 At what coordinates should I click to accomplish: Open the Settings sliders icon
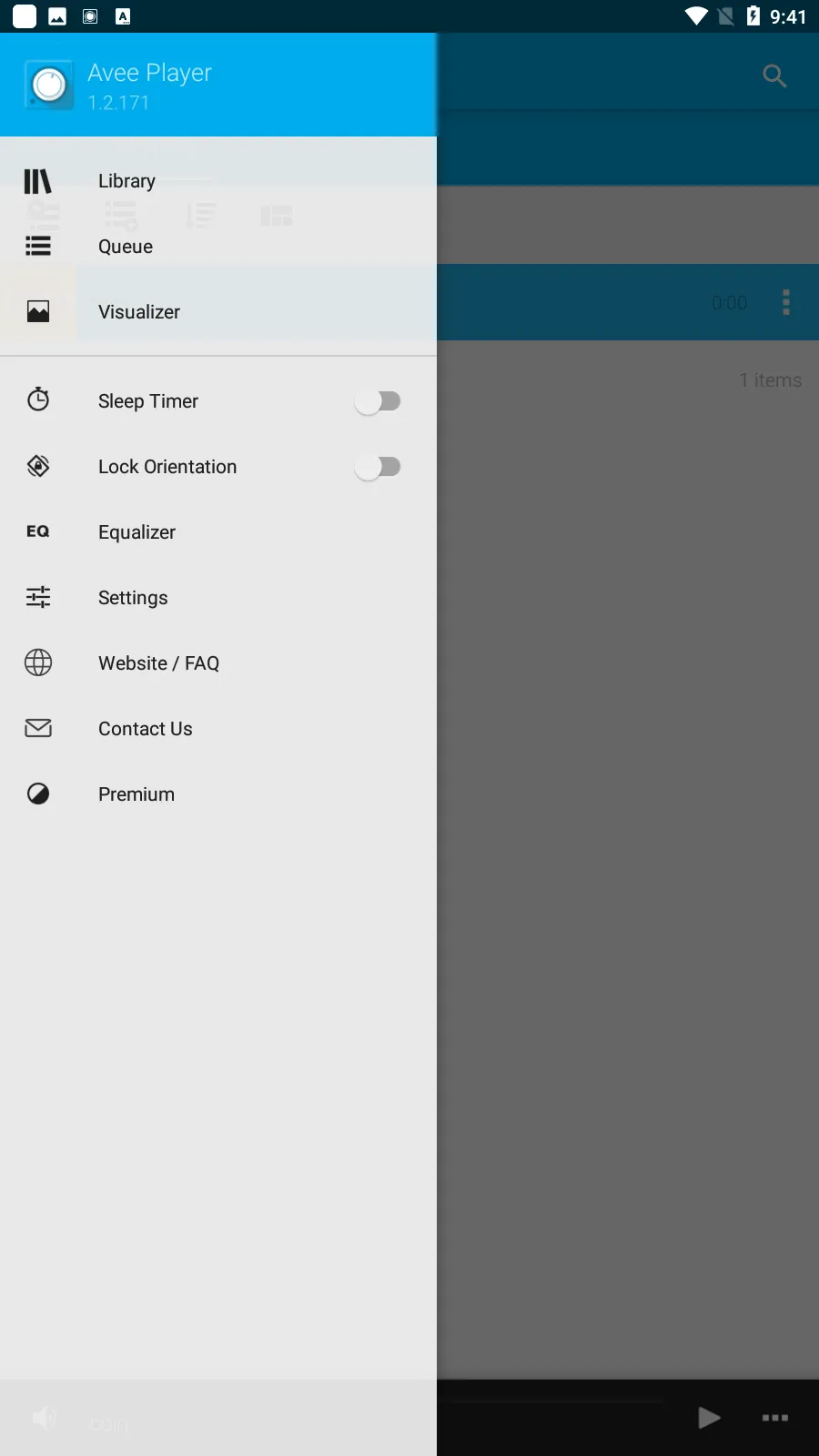click(38, 597)
